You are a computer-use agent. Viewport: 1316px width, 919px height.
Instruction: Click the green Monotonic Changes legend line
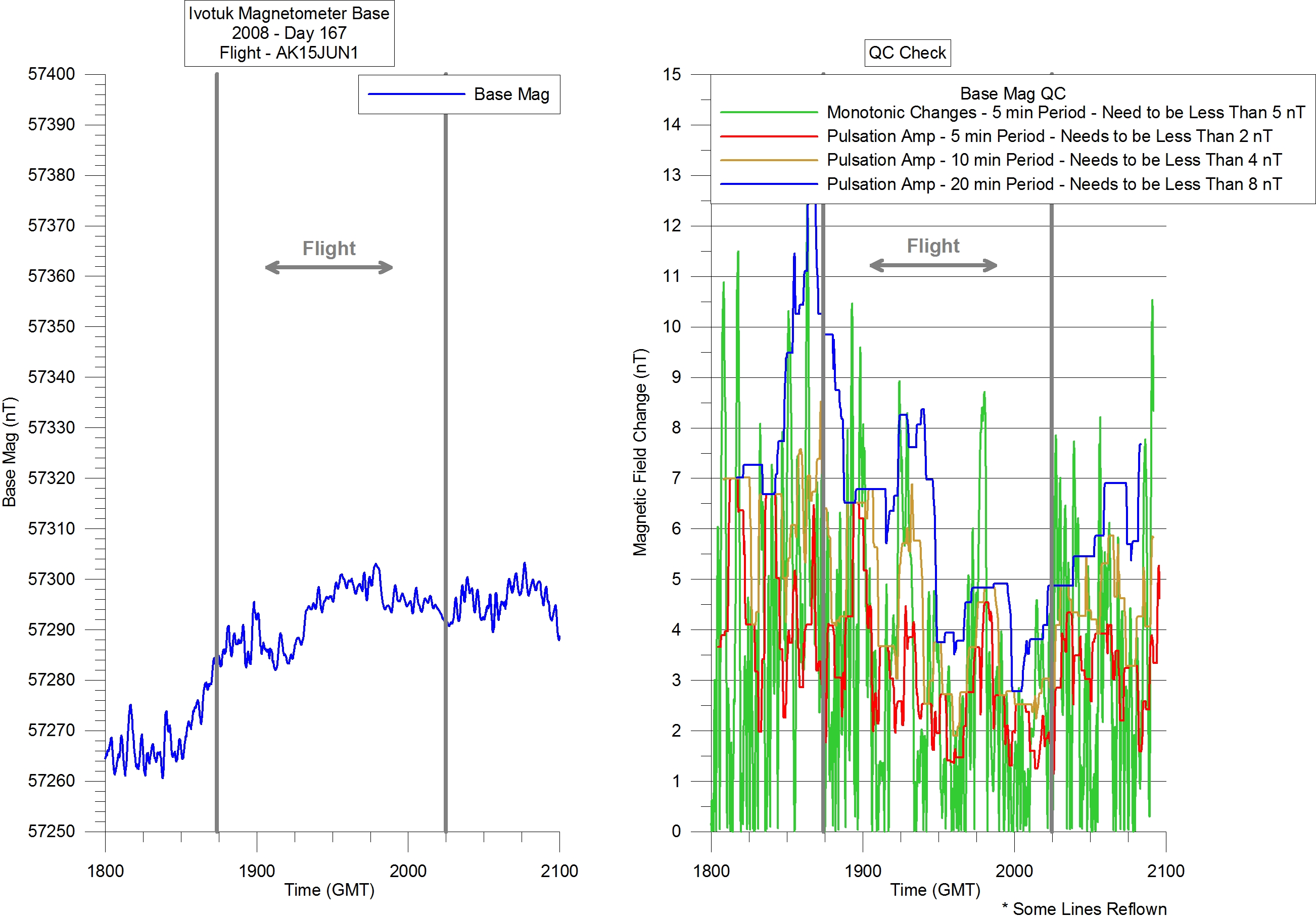coord(768,112)
